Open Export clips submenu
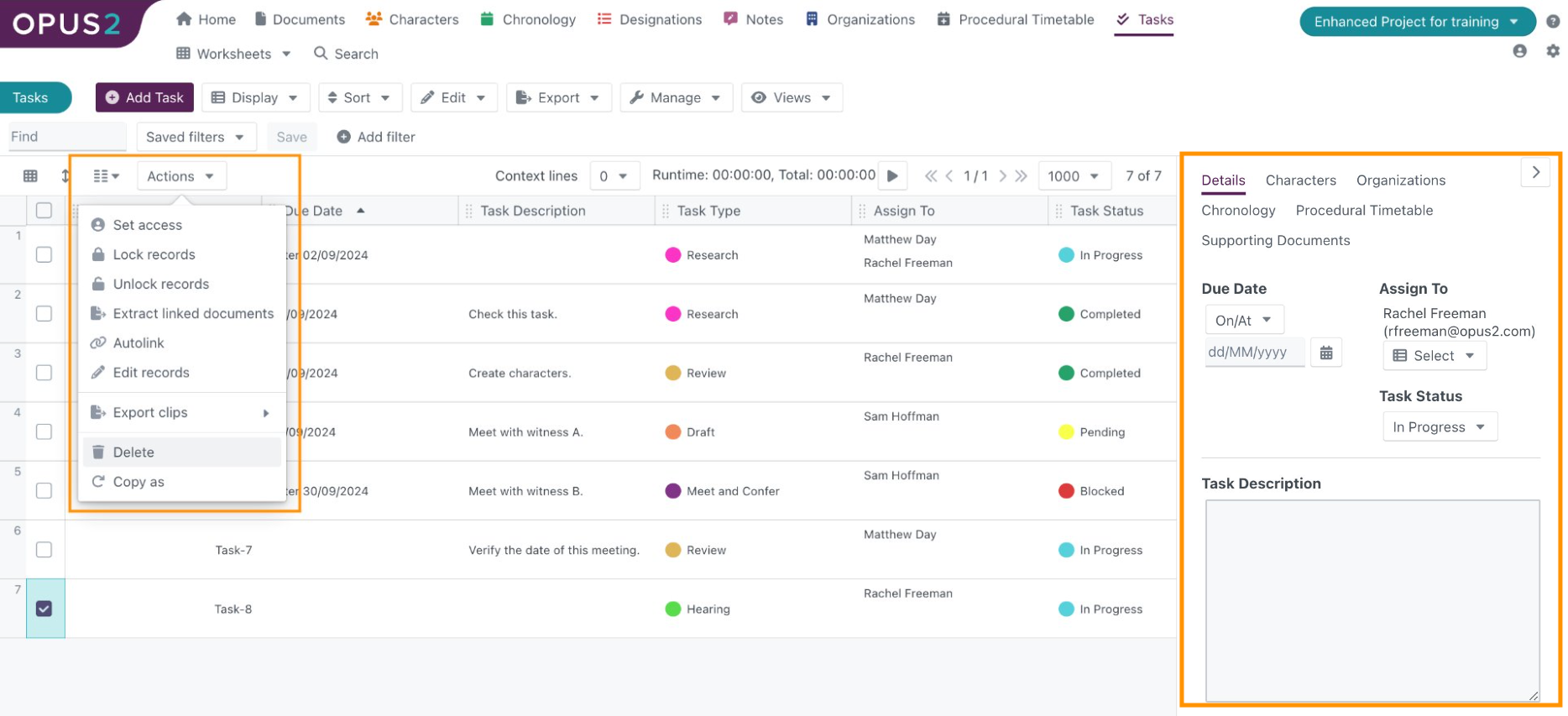The height and width of the screenshot is (716, 1568). pos(181,412)
